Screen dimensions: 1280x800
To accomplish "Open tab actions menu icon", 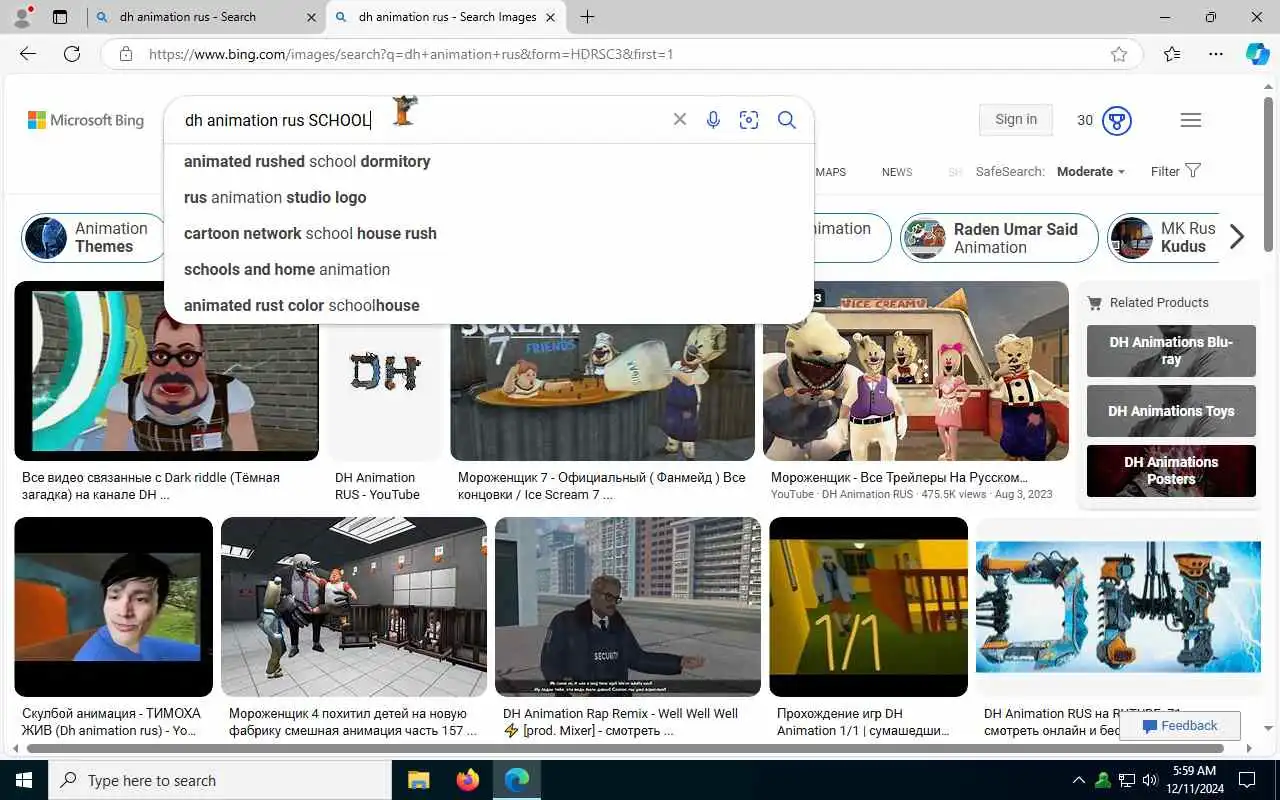I will pos(60,17).
